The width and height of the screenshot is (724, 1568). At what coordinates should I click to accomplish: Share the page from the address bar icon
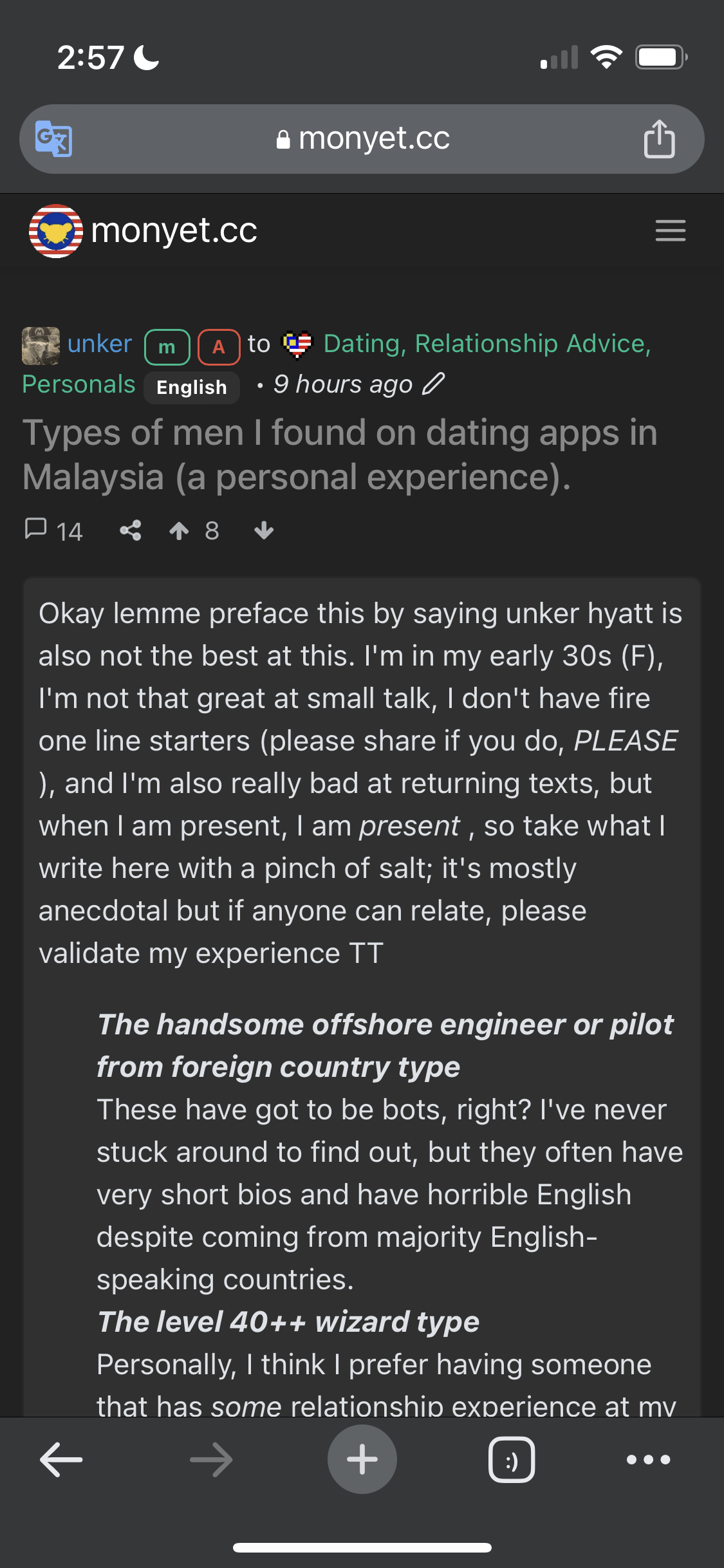(658, 138)
